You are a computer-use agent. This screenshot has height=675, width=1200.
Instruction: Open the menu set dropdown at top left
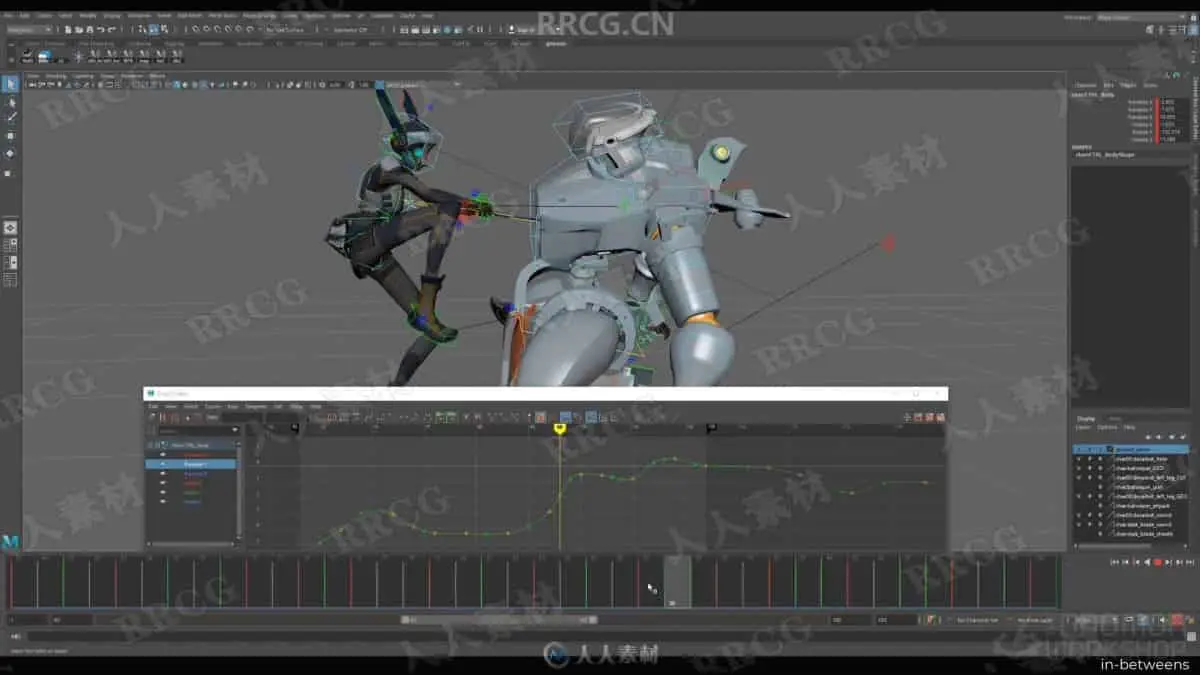coord(29,29)
